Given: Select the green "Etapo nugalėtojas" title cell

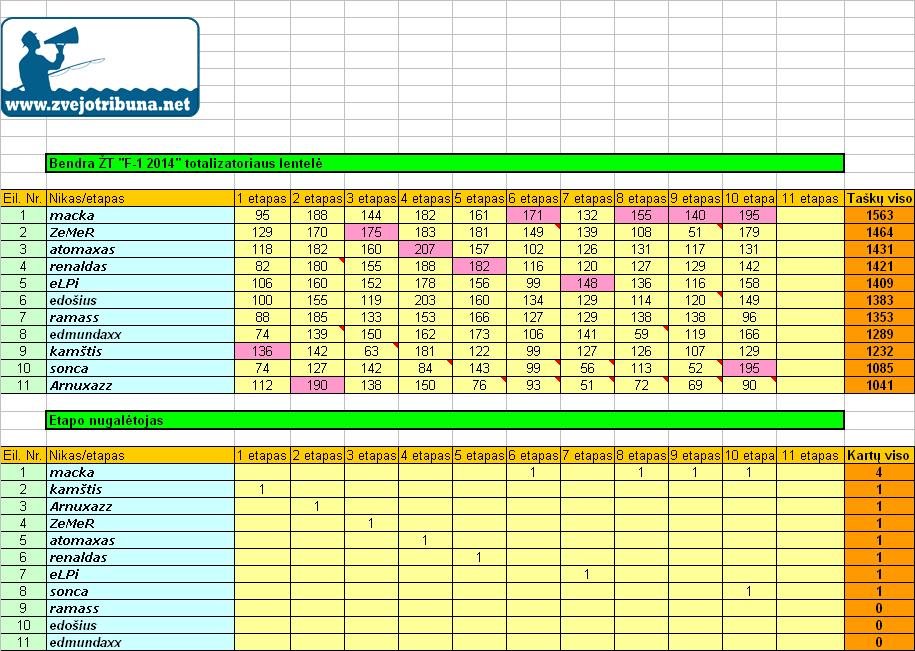Looking at the screenshot, I should pyautogui.click(x=445, y=420).
